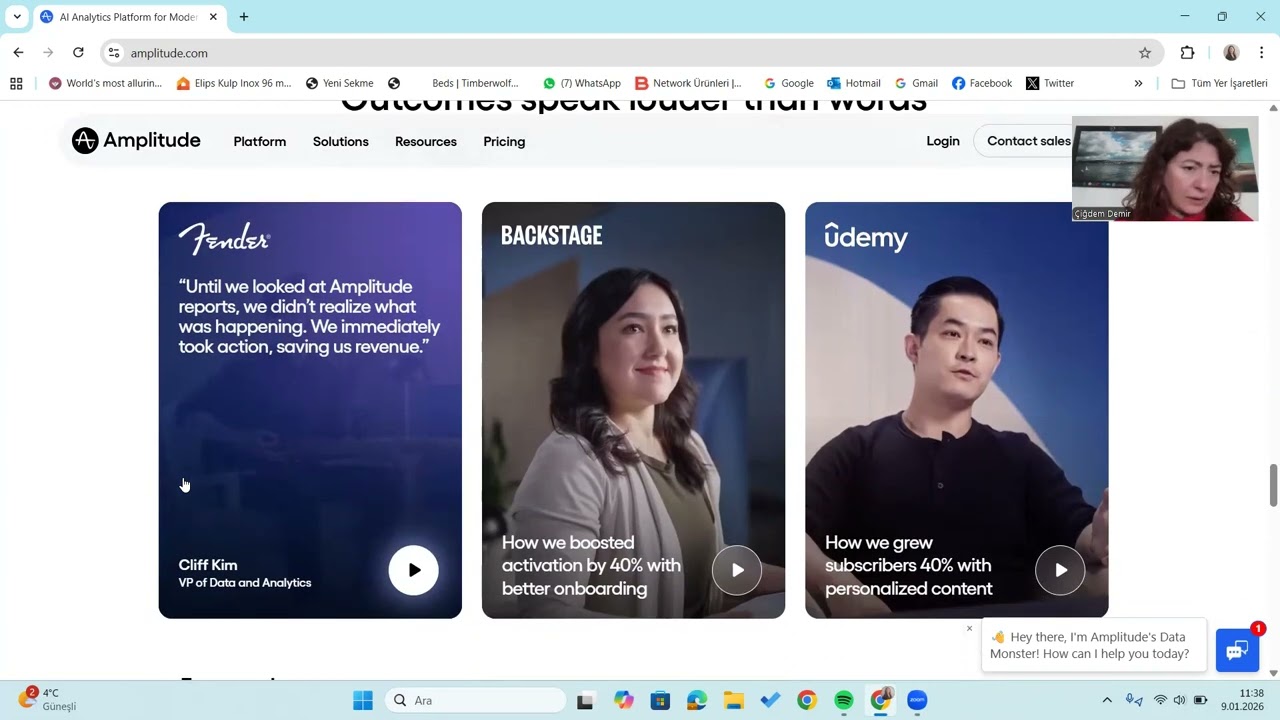
Task: Open the Twitter bookmark
Action: pyautogui.click(x=1050, y=83)
